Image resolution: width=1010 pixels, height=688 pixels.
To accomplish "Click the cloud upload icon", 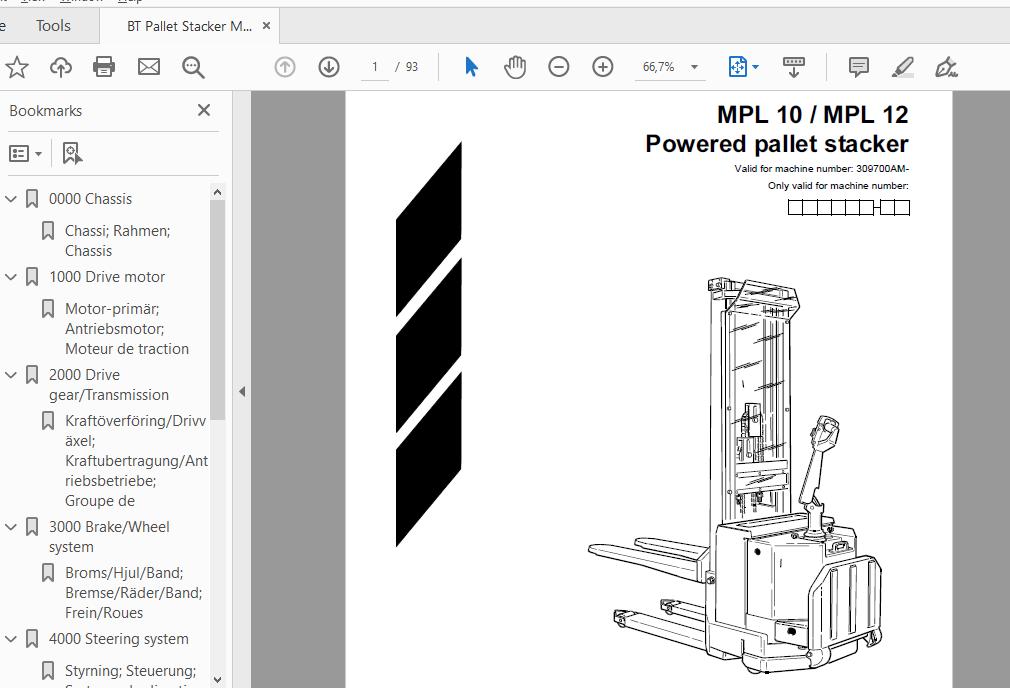I will click(61, 67).
